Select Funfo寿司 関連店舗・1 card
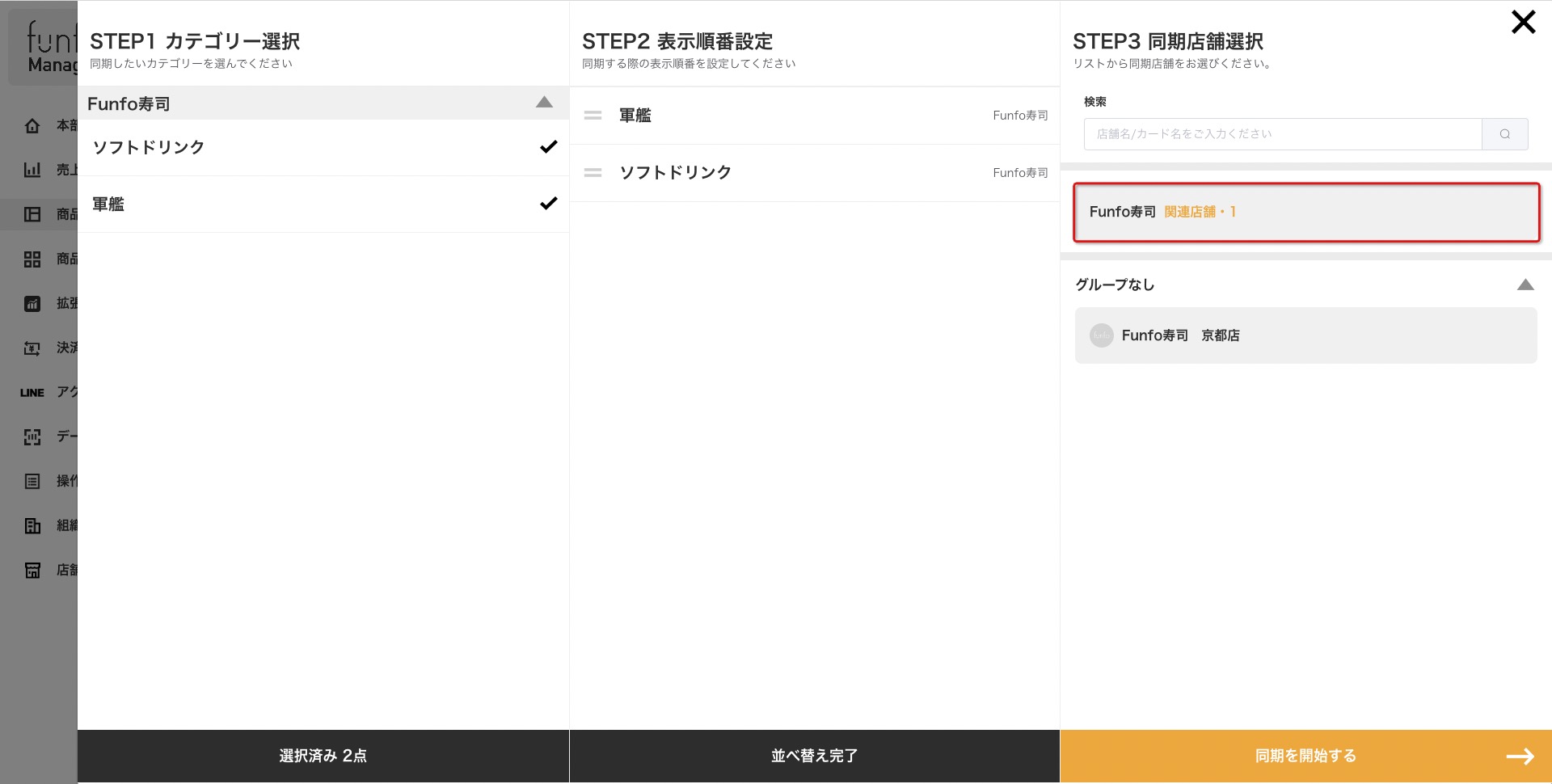 point(1306,213)
